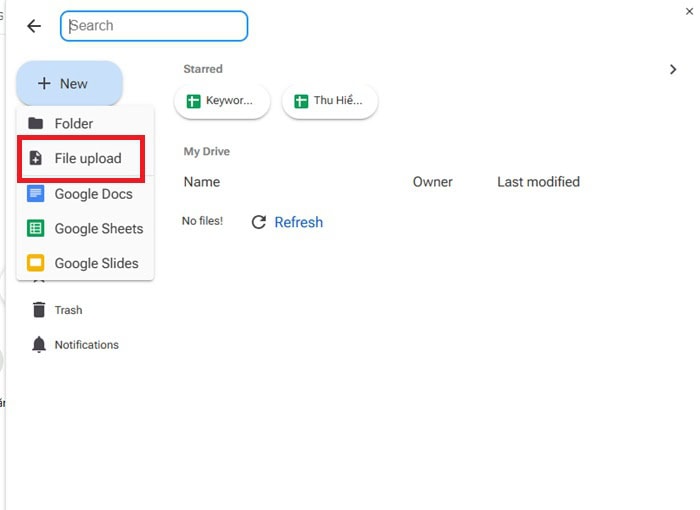Click the No files! message text
This screenshot has width=700, height=510.
point(202,221)
